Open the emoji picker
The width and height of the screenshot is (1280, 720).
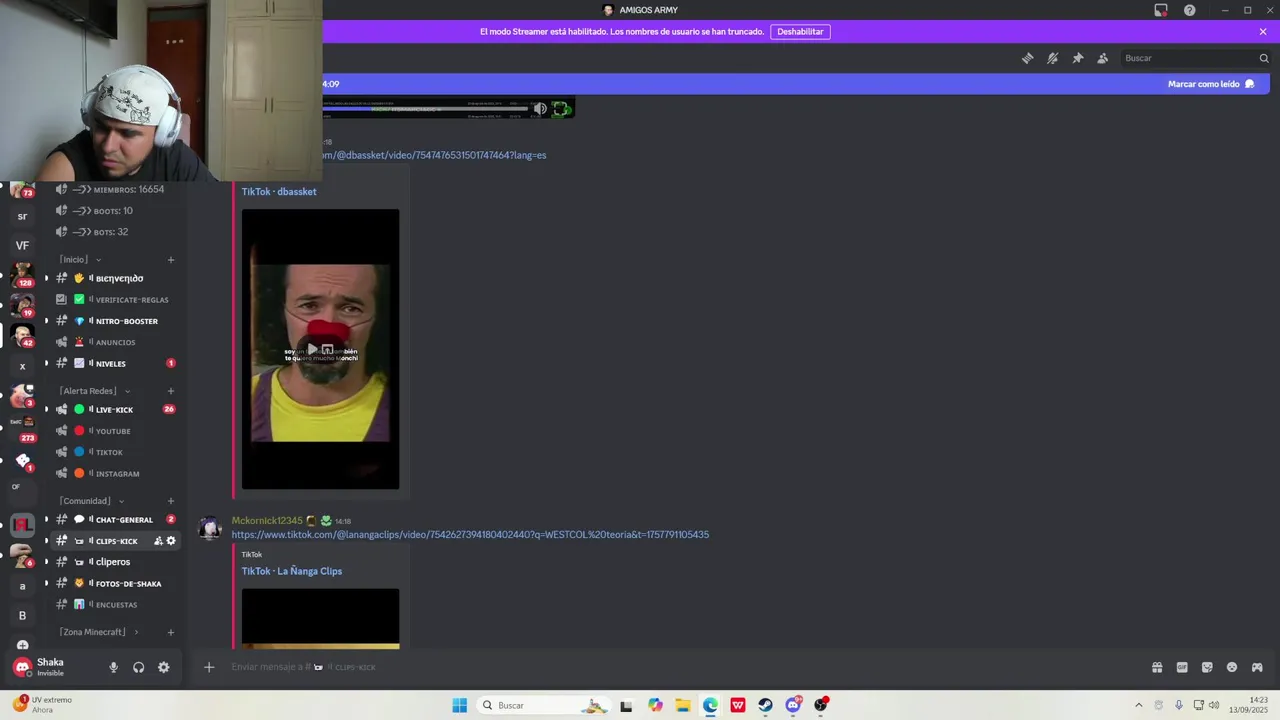click(1232, 667)
